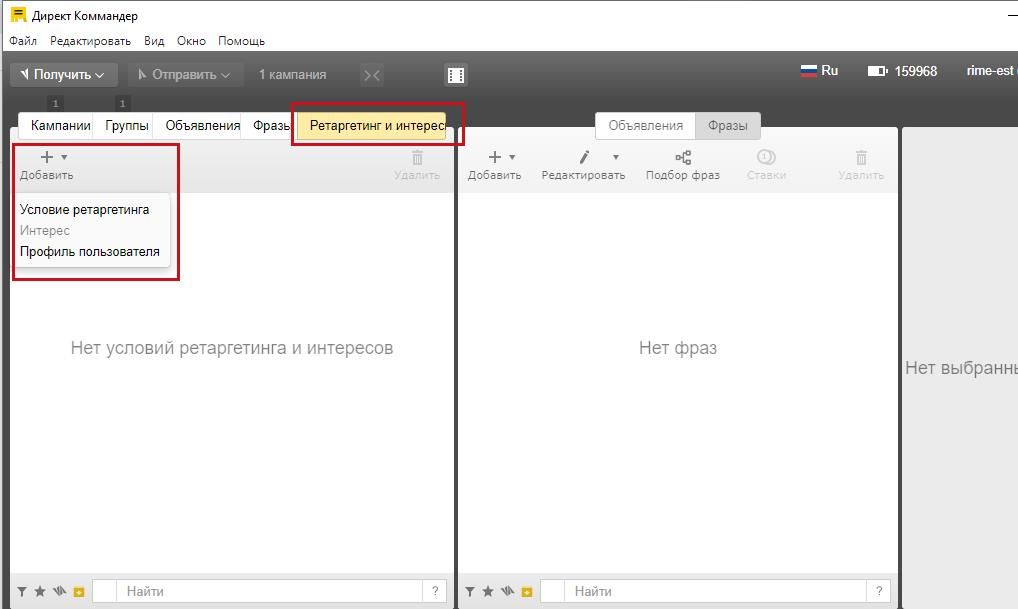Expand the Отправить dropdown button
1018x609 pixels.
tap(185, 75)
